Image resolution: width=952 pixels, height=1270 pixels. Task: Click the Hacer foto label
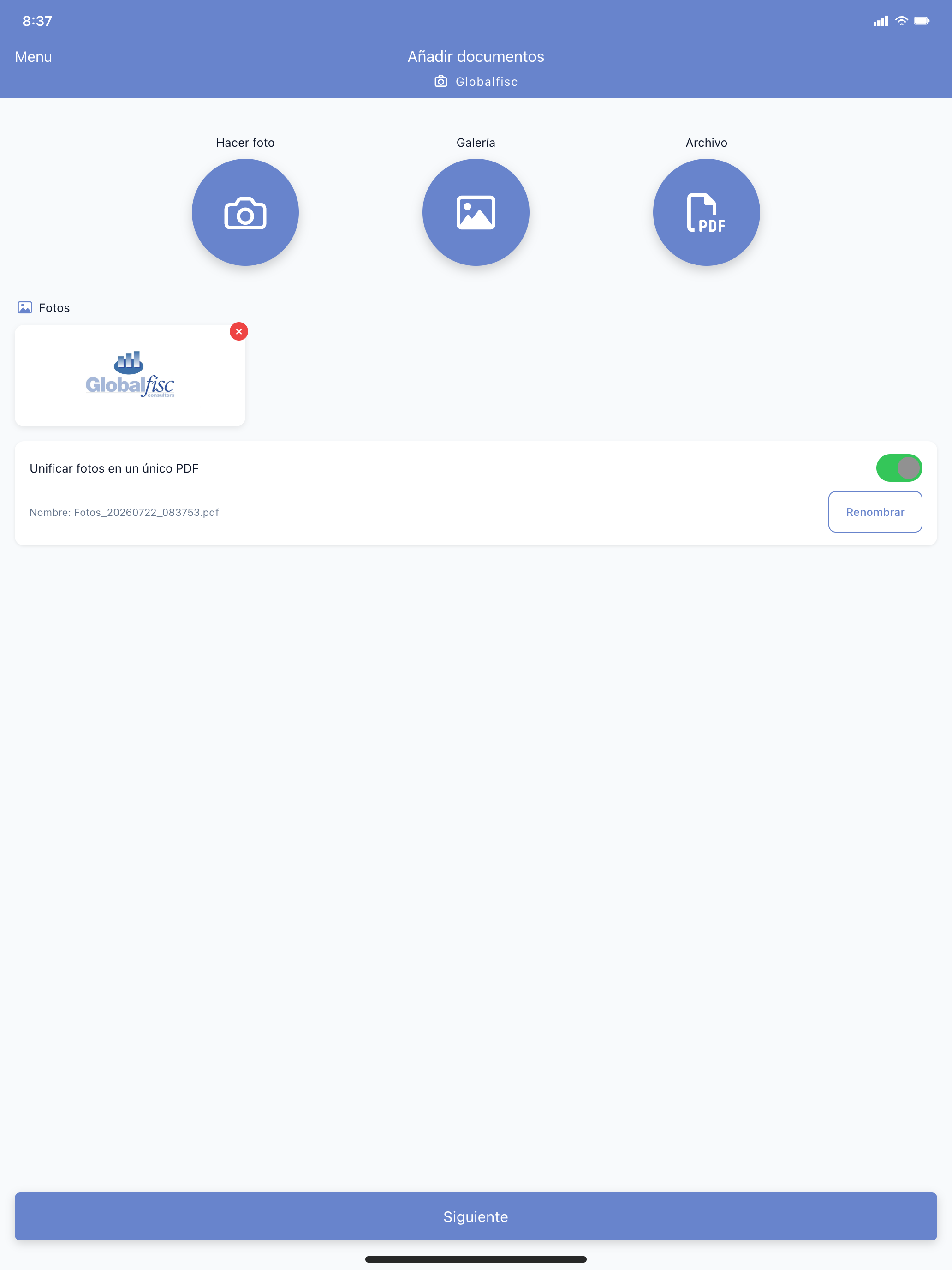245,143
